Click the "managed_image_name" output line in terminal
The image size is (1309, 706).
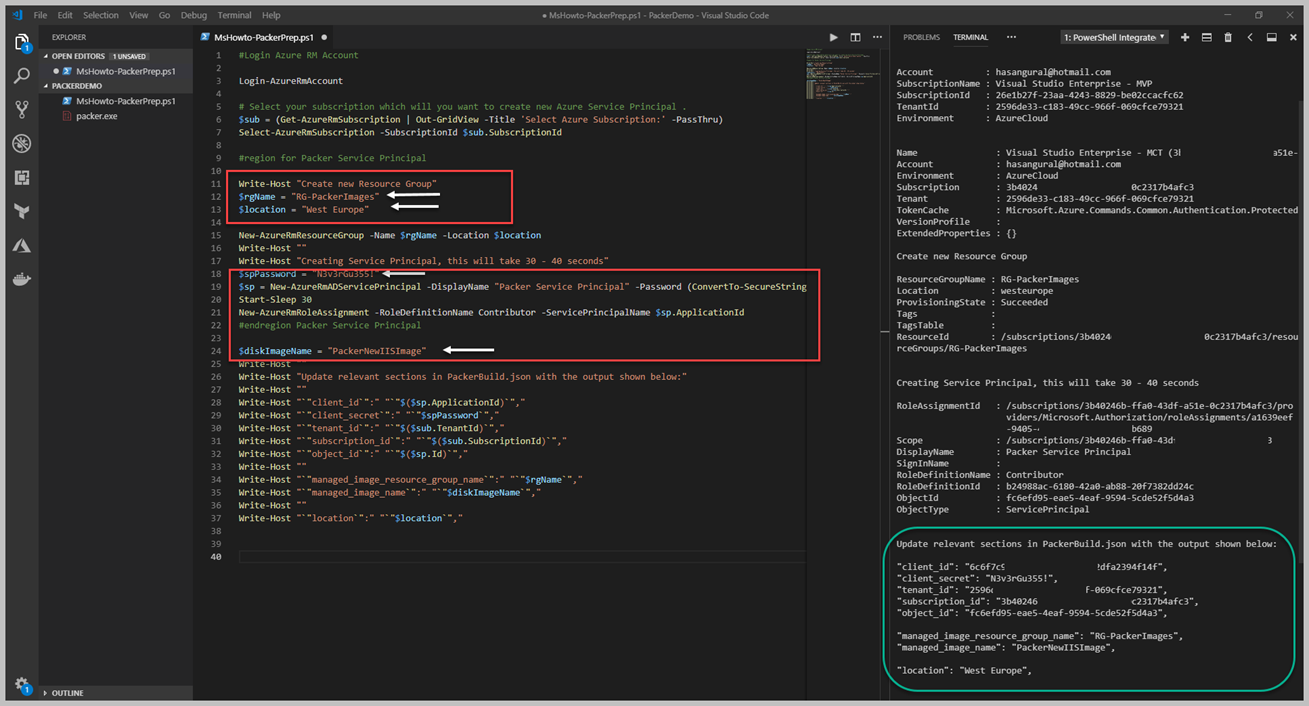point(1005,648)
